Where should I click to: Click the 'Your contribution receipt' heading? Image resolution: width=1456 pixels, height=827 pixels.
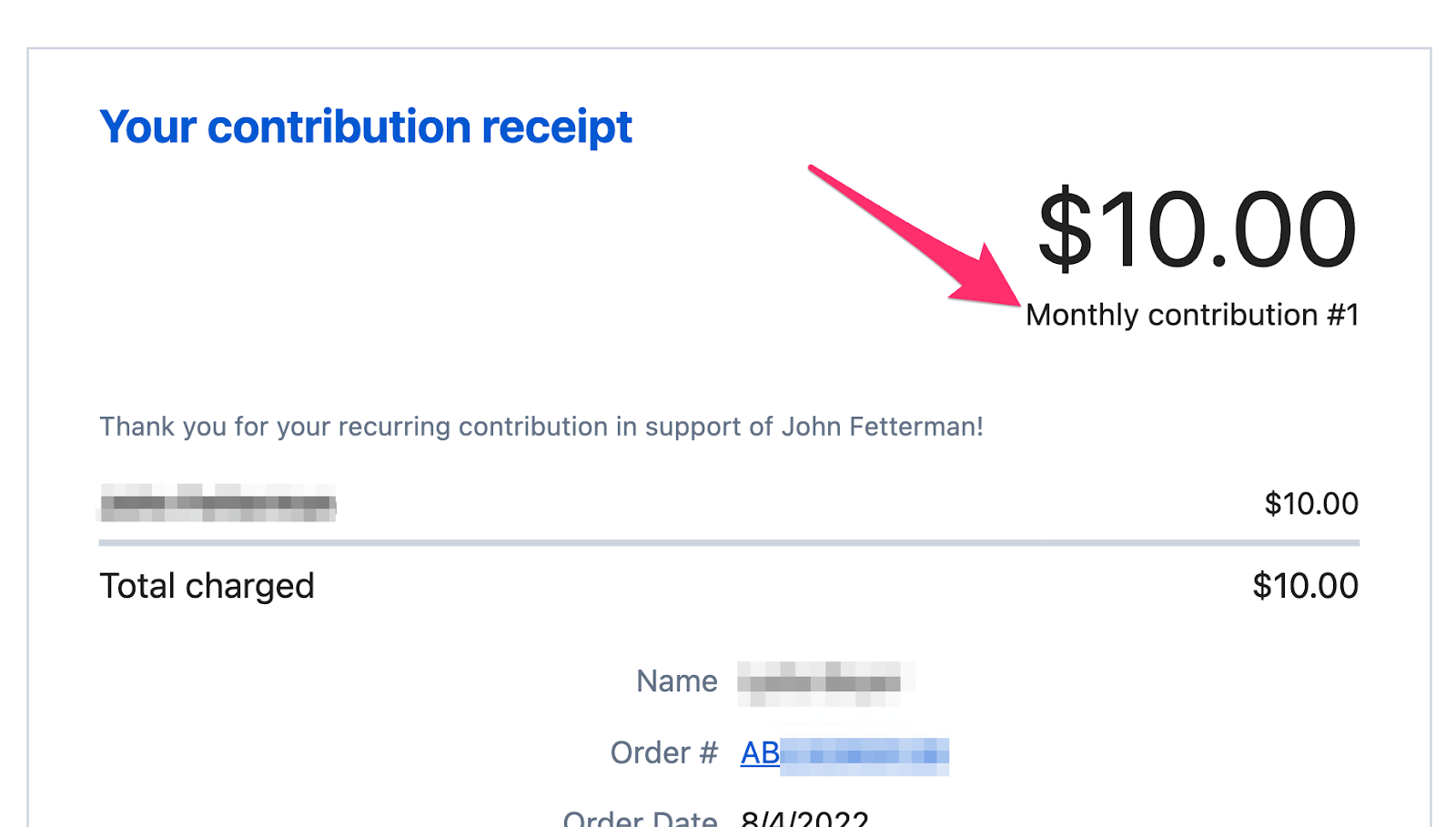365,127
